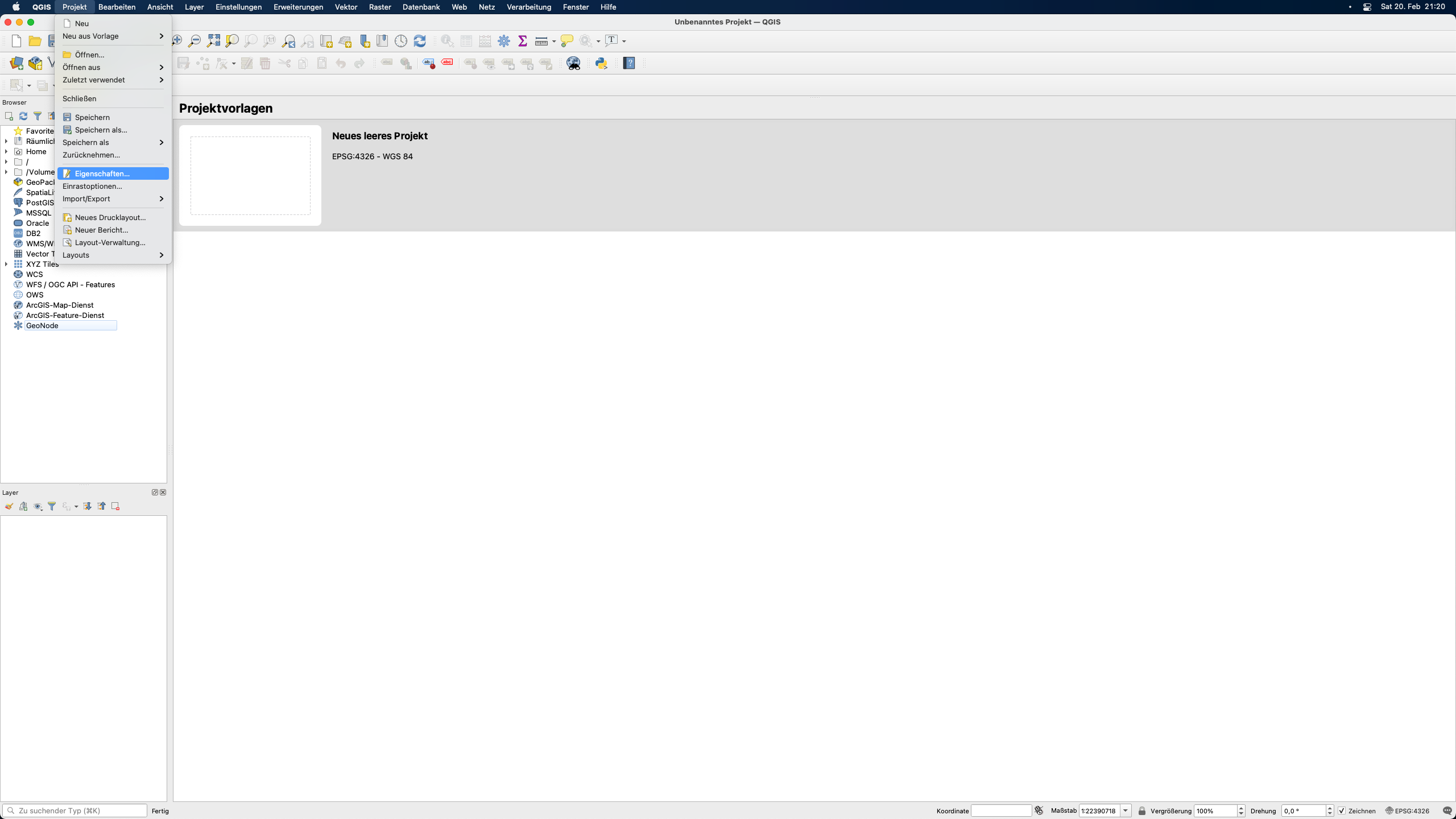This screenshot has height=819, width=1456.
Task: Click the Python console icon
Action: tap(601, 63)
